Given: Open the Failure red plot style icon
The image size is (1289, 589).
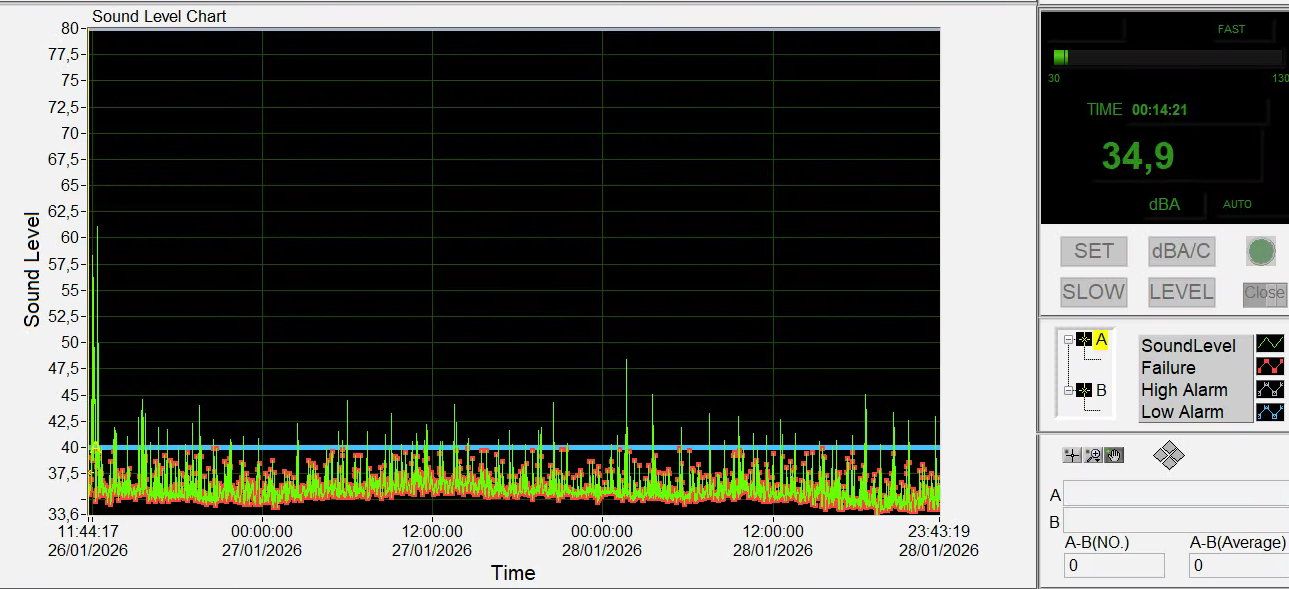Looking at the screenshot, I should click(1269, 367).
